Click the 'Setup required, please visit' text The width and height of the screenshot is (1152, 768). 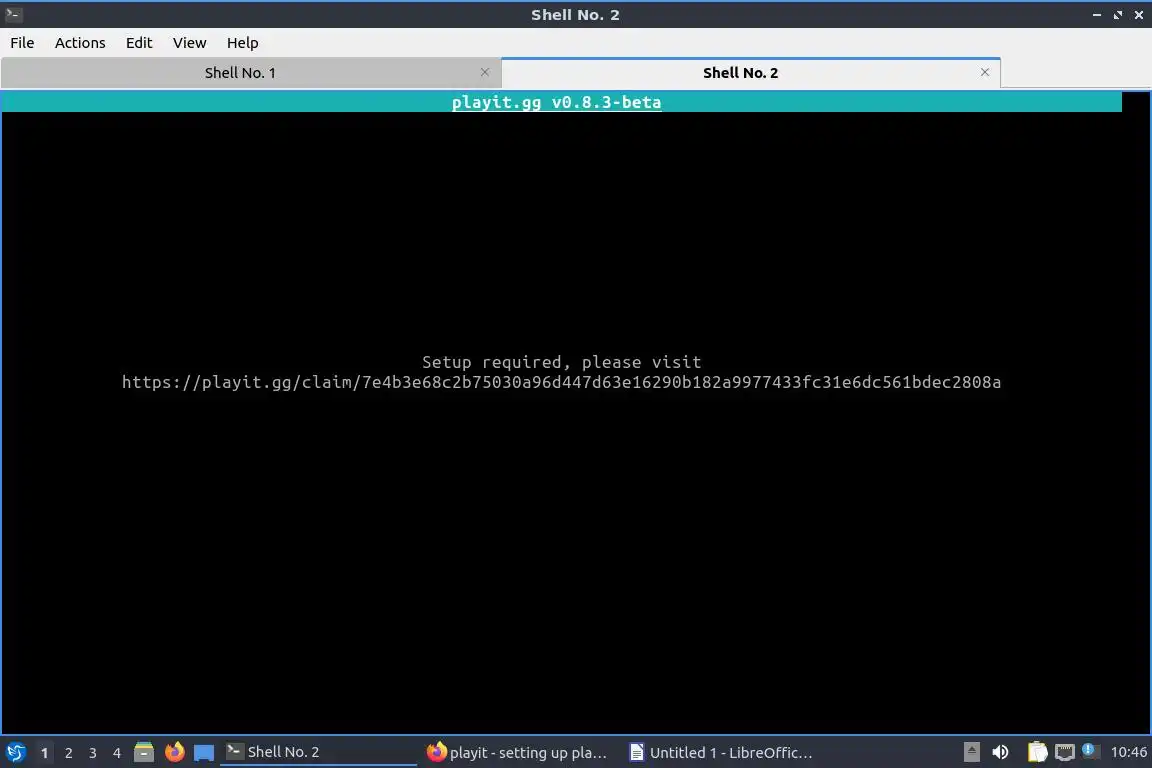pyautogui.click(x=561, y=362)
